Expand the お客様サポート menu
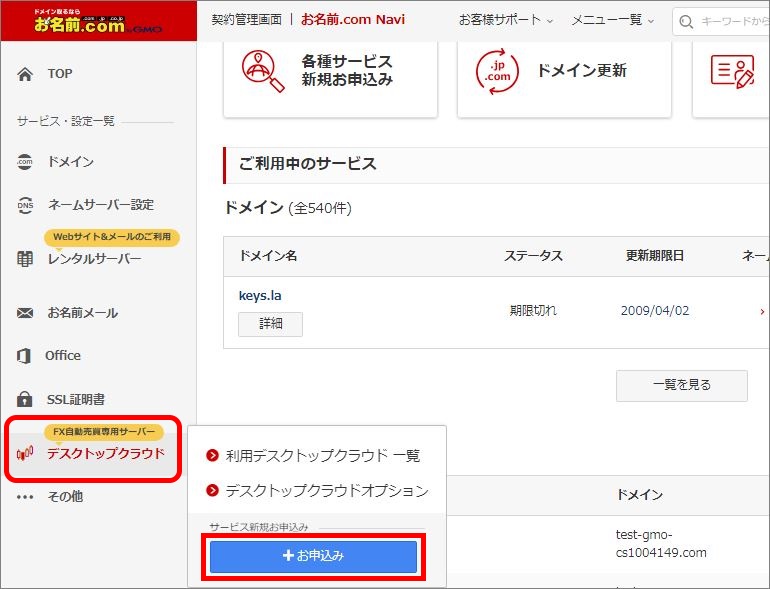This screenshot has width=770, height=589. coord(506,20)
